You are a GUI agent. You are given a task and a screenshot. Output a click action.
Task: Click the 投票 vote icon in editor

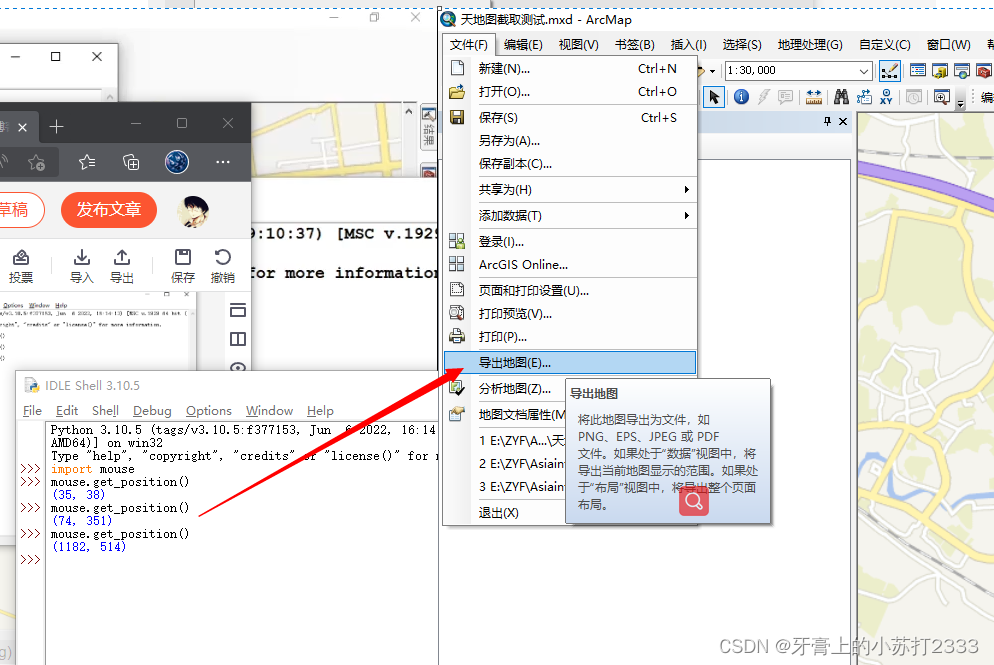pos(21,266)
